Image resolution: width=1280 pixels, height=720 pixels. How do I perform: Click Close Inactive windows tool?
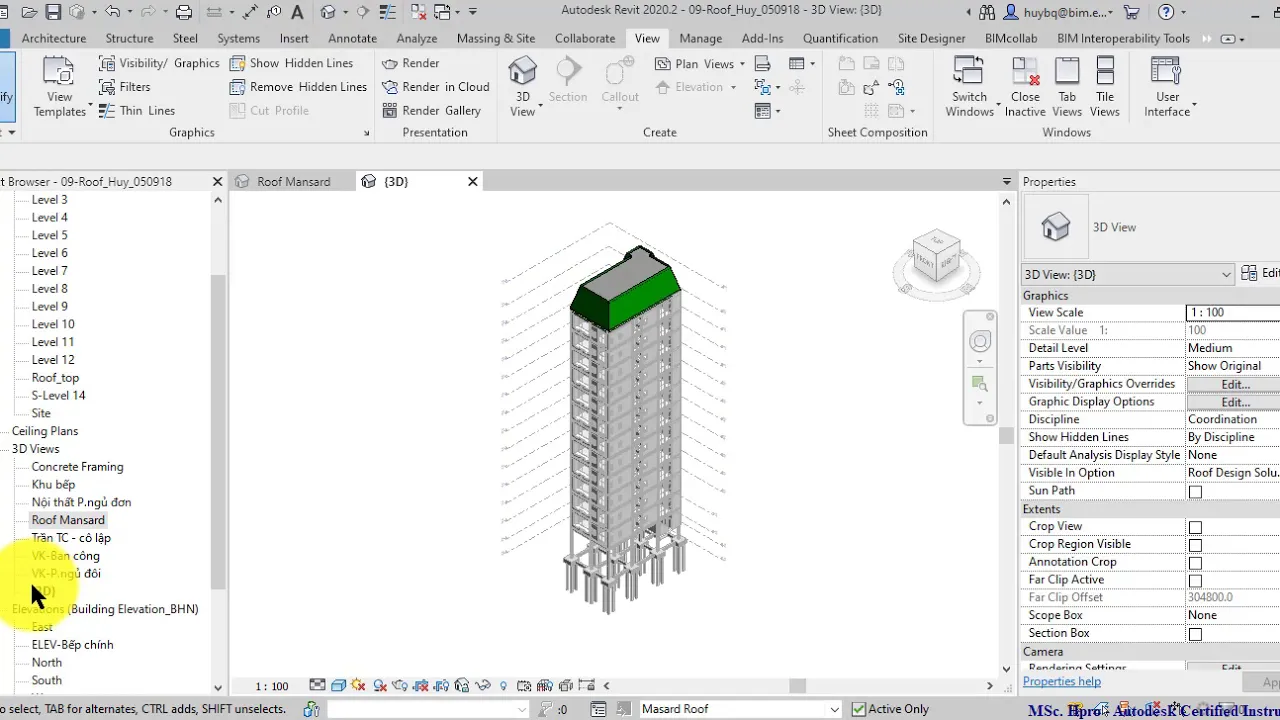point(1025,86)
